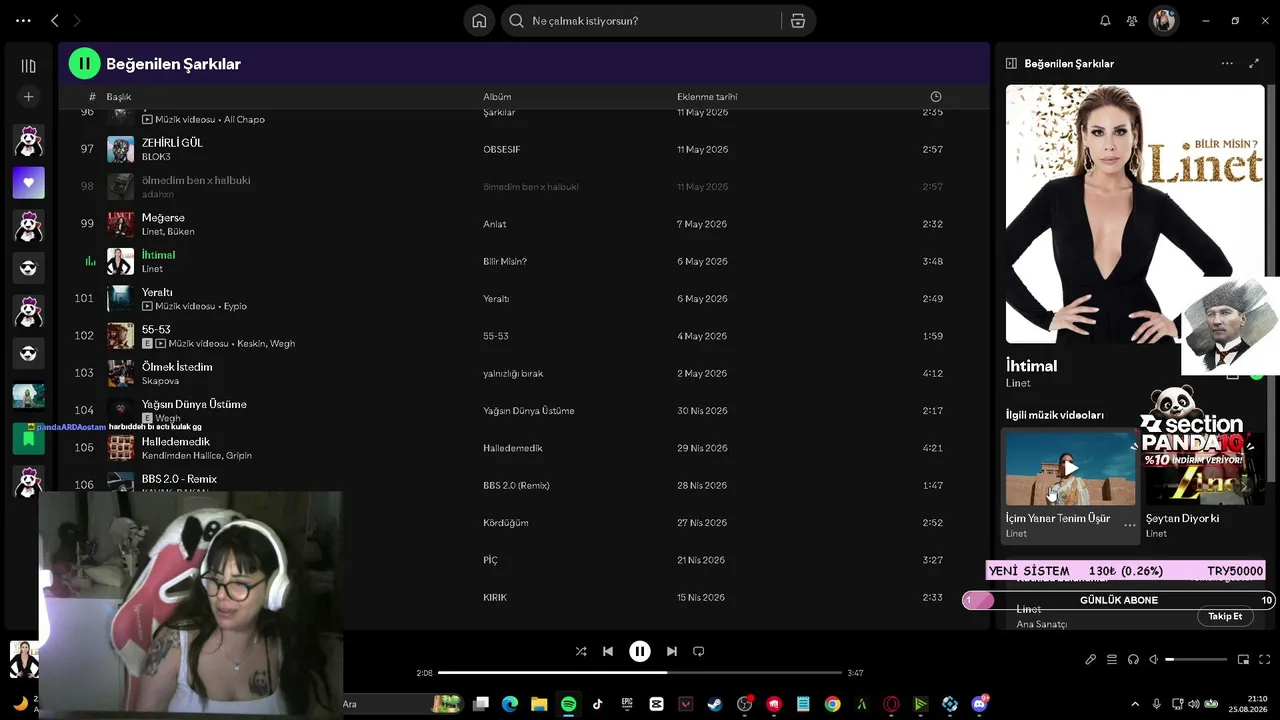Show hidden system tray icons

pyautogui.click(x=1134, y=704)
